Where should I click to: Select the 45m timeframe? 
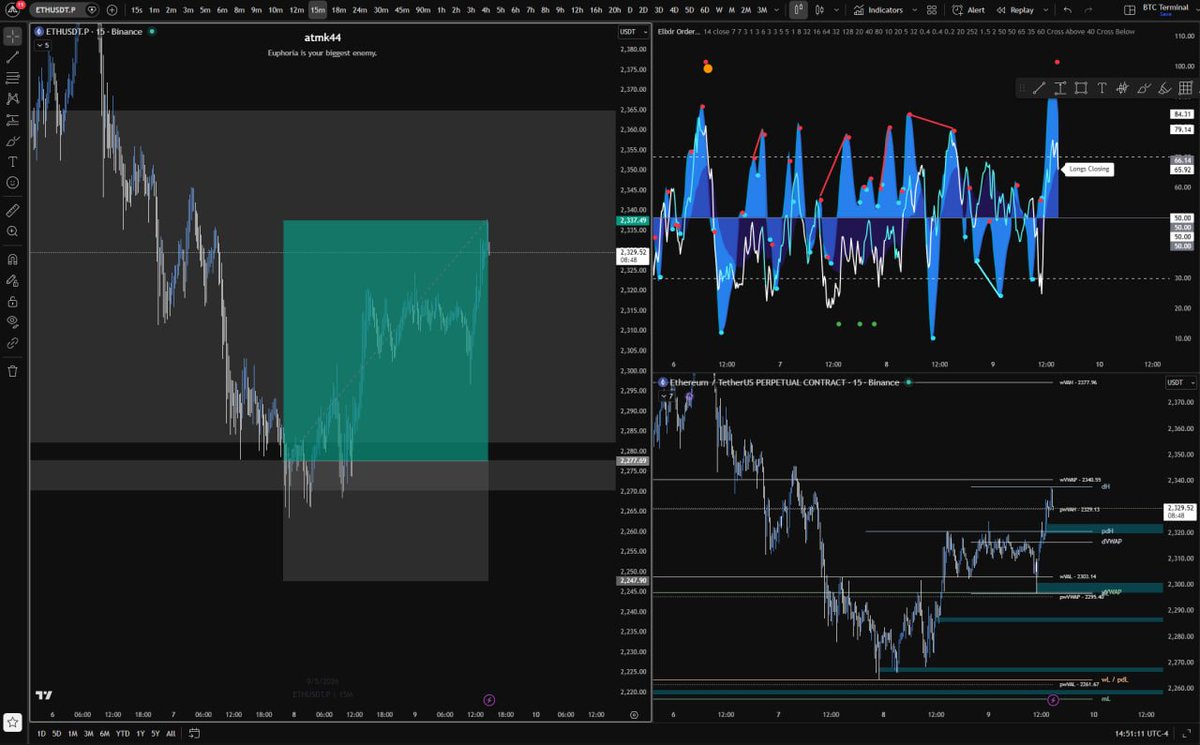tap(401, 10)
